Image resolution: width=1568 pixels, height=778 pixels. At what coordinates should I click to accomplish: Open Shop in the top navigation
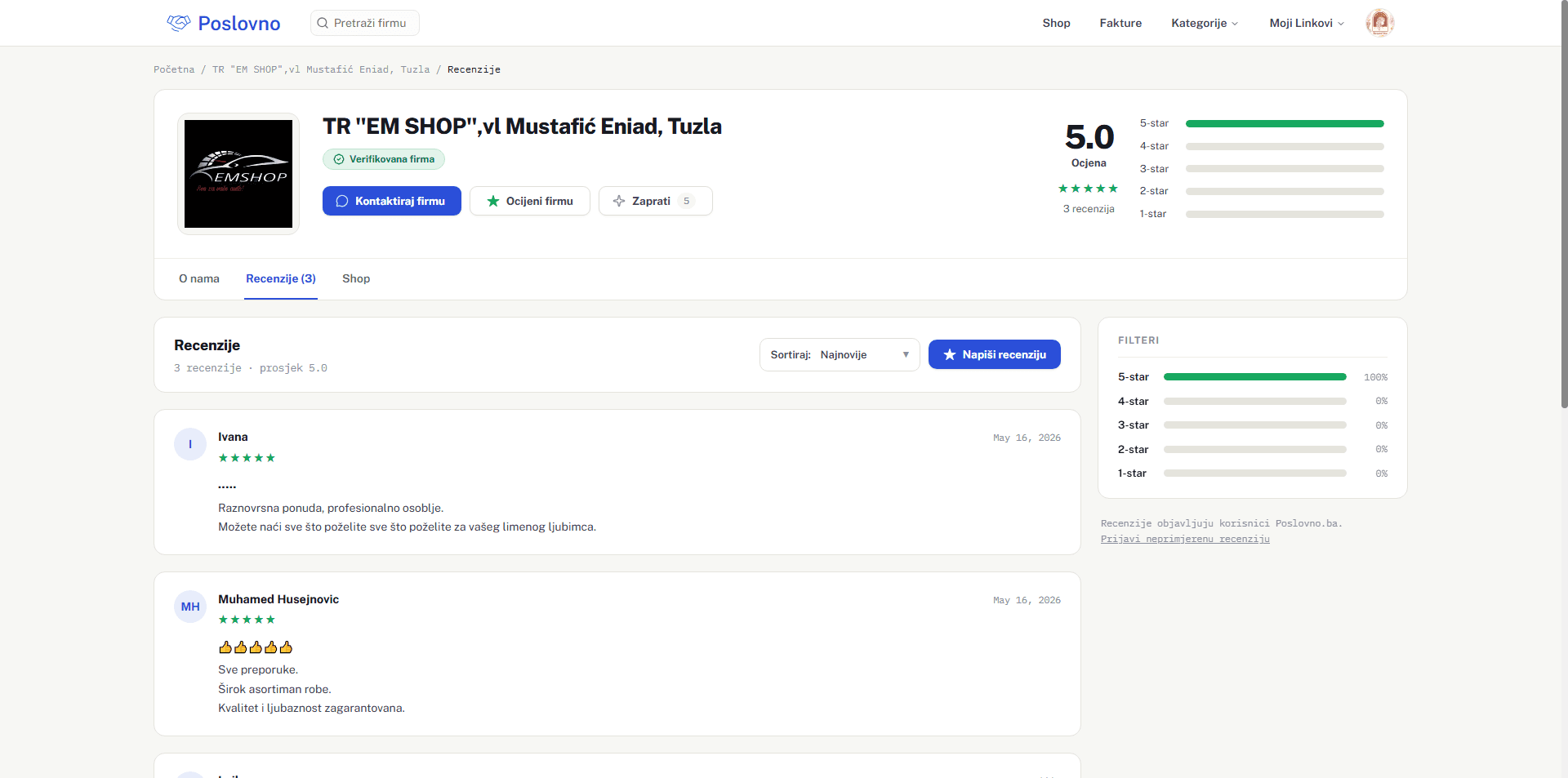pyautogui.click(x=1056, y=23)
